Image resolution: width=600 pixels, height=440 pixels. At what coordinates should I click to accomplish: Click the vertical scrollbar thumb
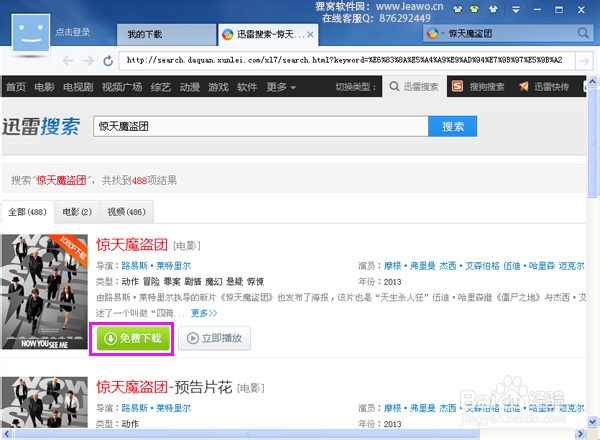(x=592, y=143)
